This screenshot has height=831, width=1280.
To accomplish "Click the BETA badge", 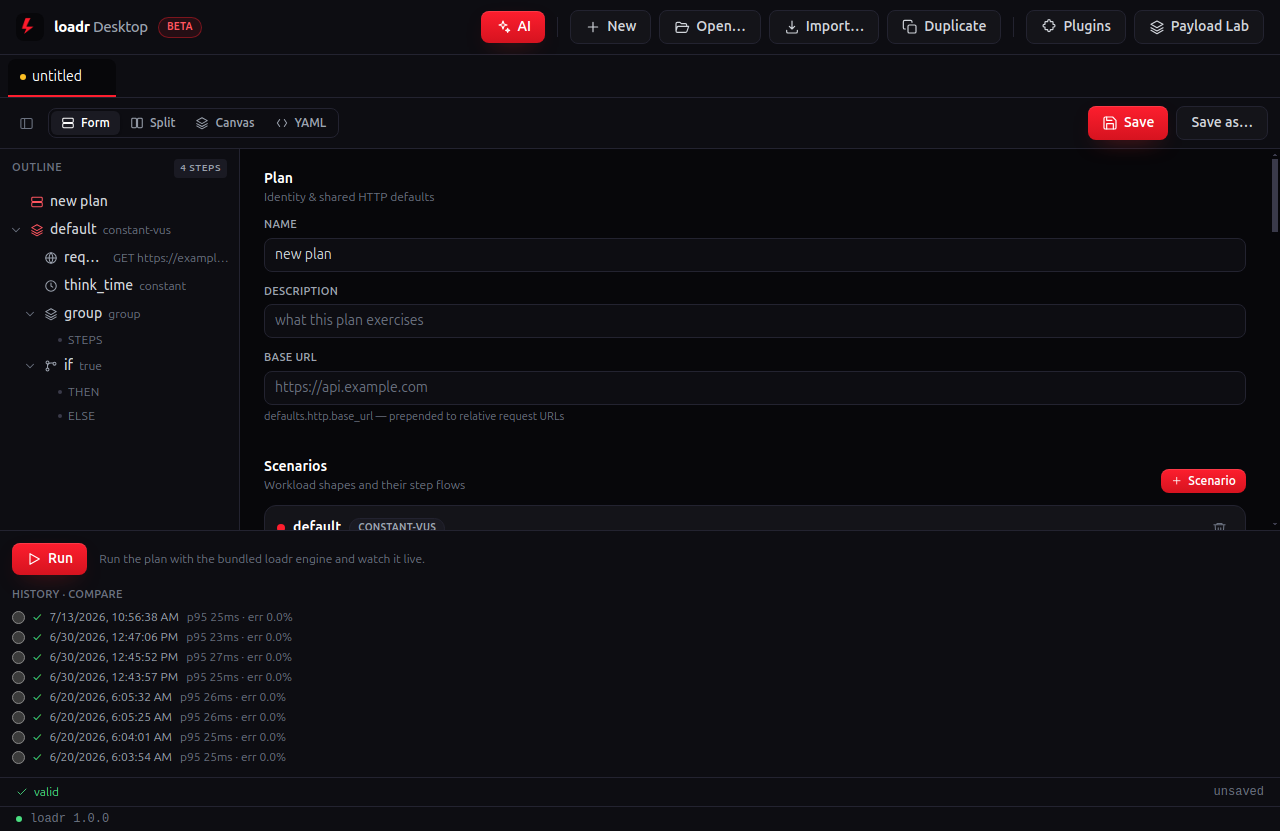I will tap(180, 27).
